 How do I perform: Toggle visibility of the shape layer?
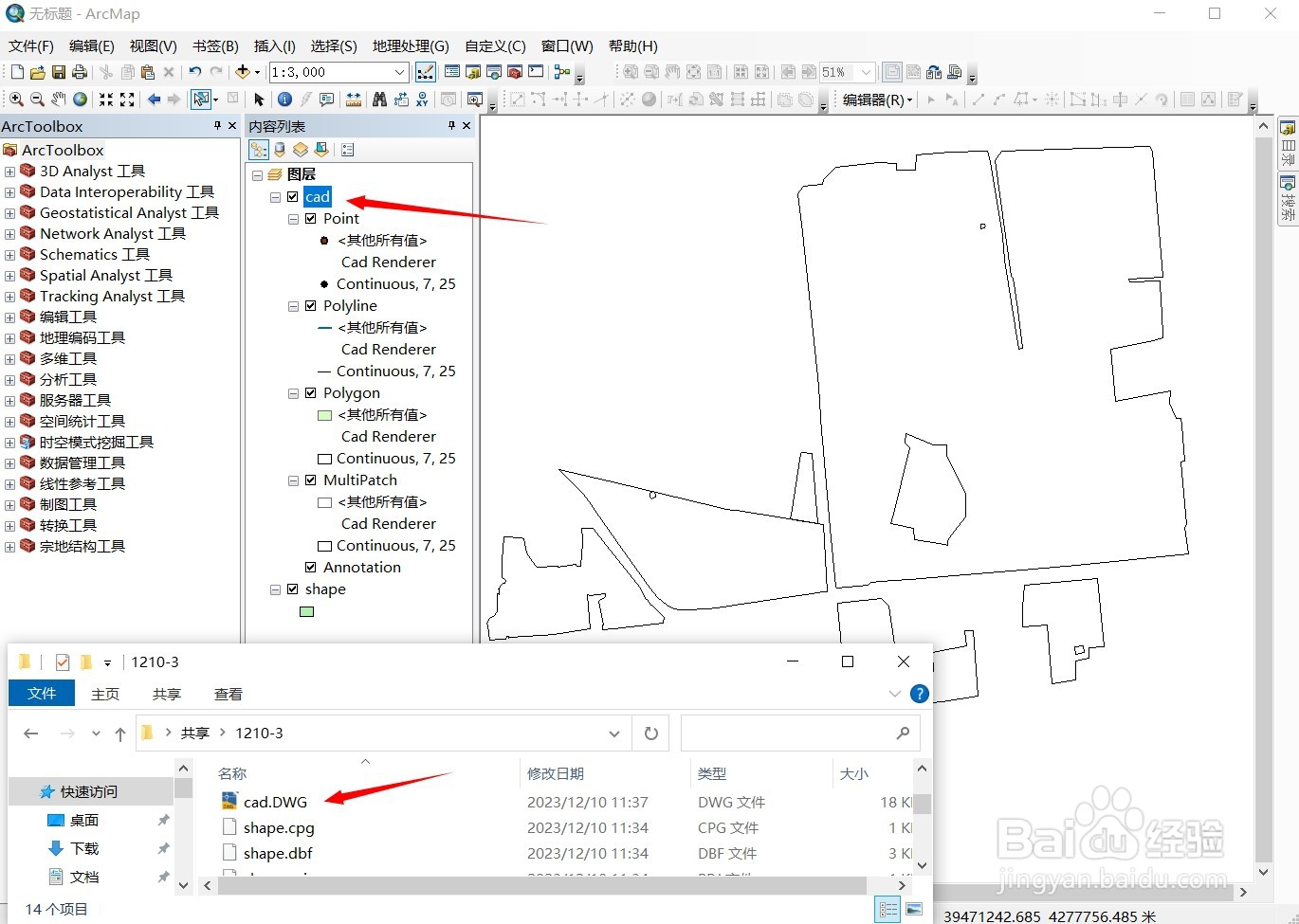click(293, 589)
